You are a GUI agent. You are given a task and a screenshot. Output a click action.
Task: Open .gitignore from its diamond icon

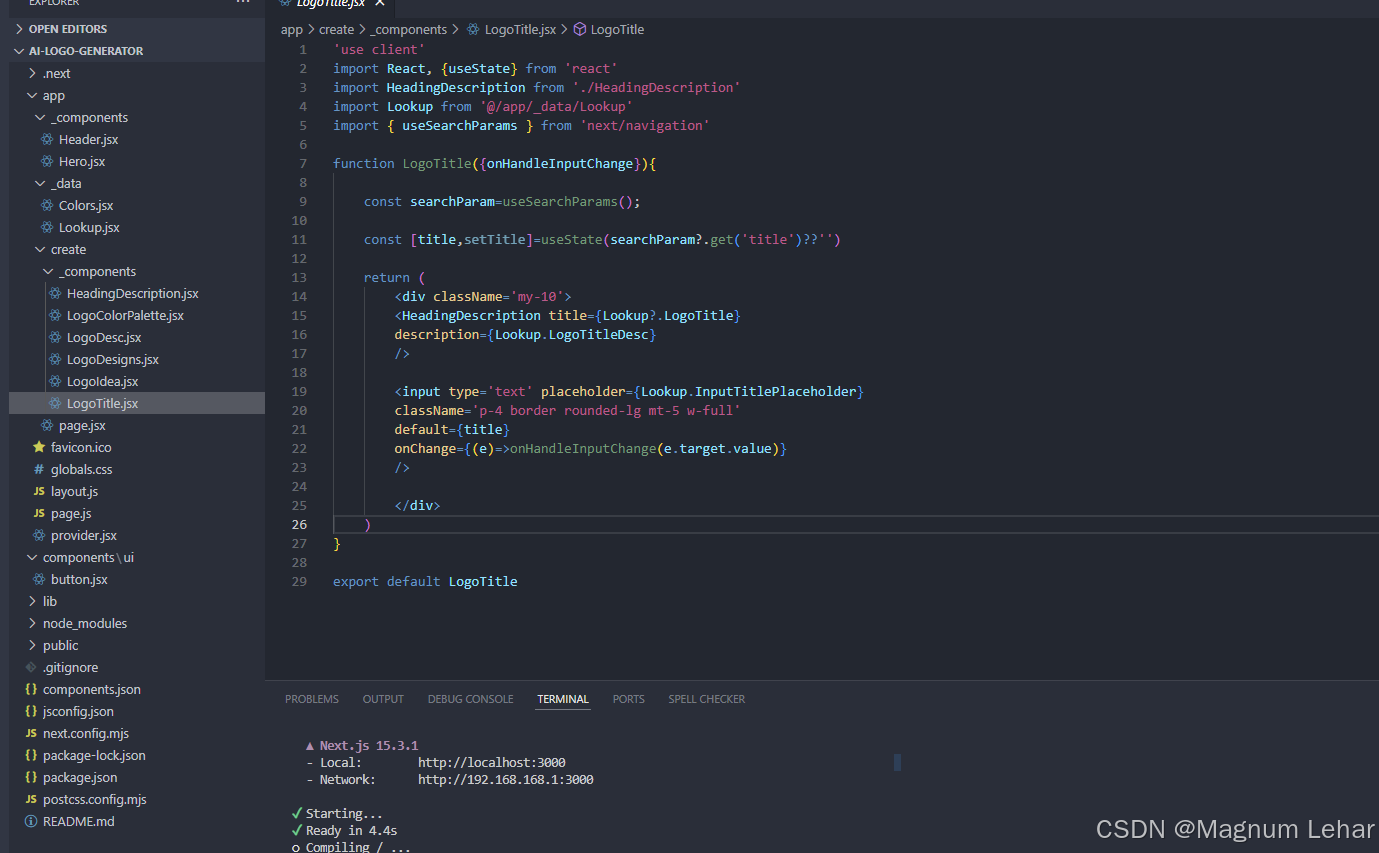click(x=31, y=667)
